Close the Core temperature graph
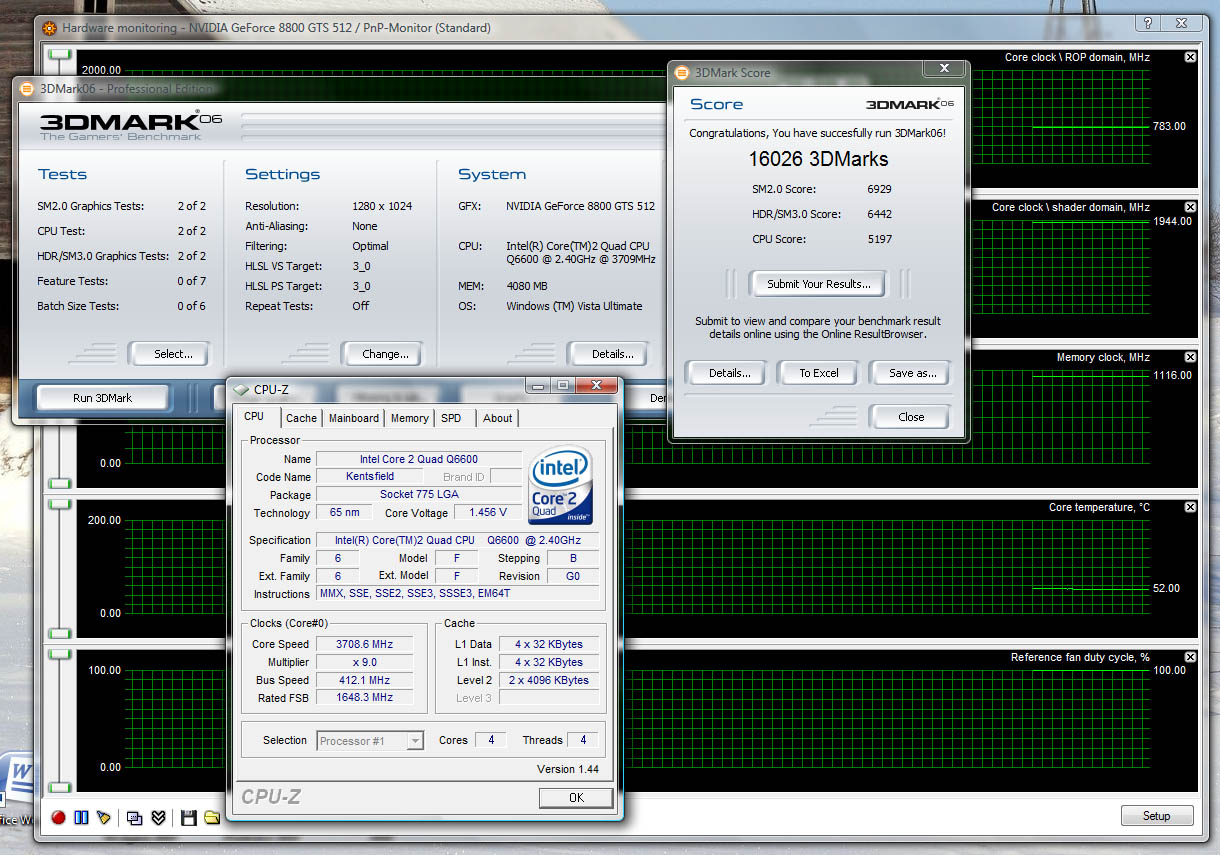Screen dimensions: 1220x855 (x=1190, y=507)
